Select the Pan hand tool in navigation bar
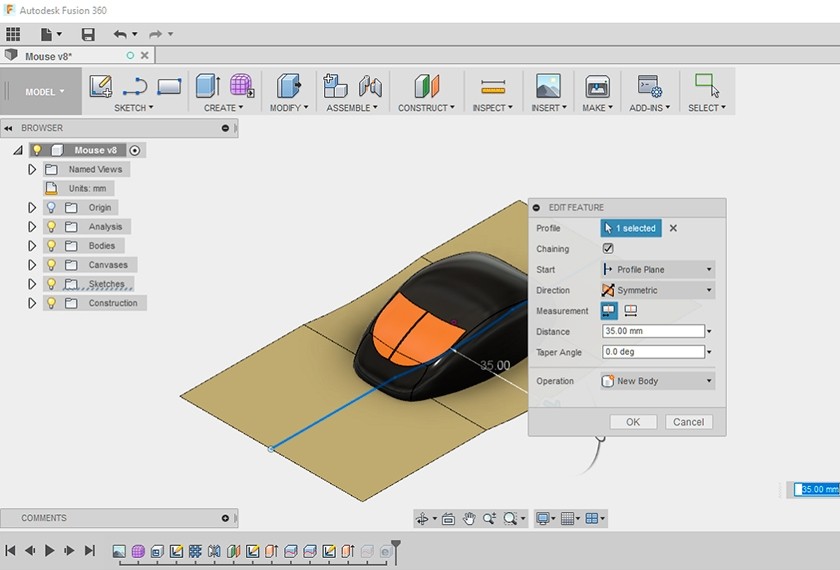The height and width of the screenshot is (570, 840). point(468,518)
